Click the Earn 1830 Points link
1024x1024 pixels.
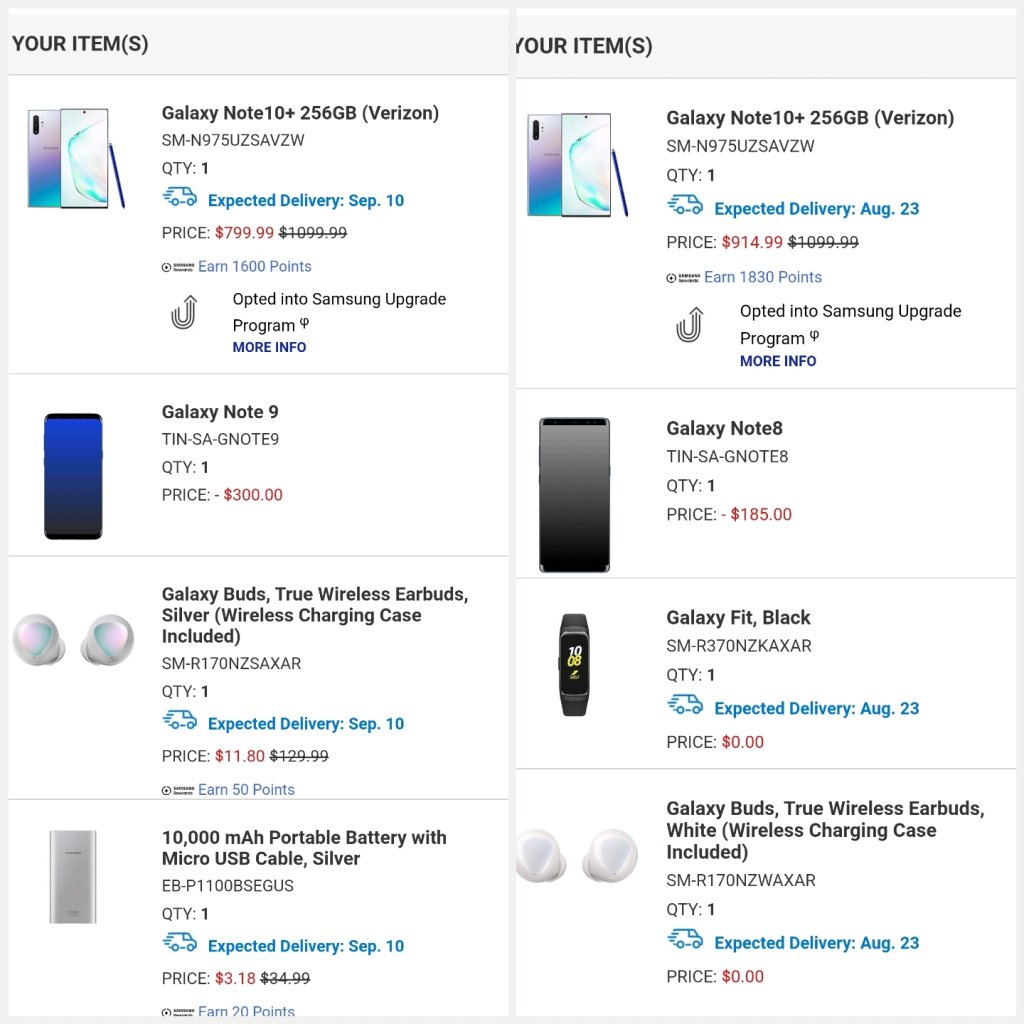763,277
